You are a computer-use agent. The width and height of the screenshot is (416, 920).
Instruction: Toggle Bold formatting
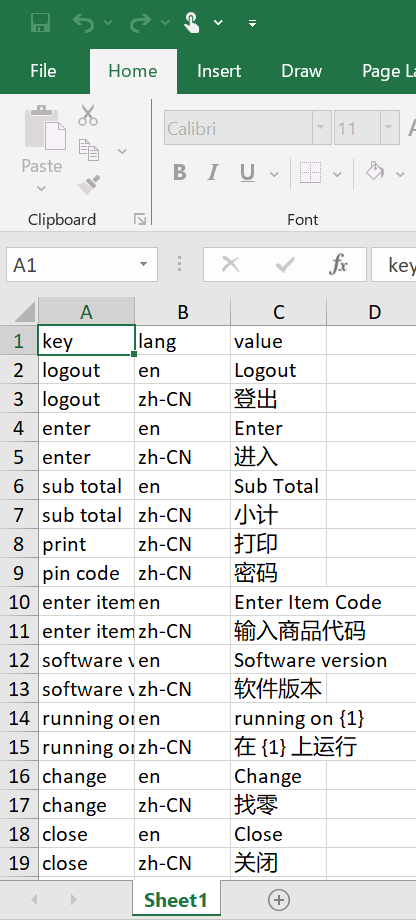[x=180, y=172]
